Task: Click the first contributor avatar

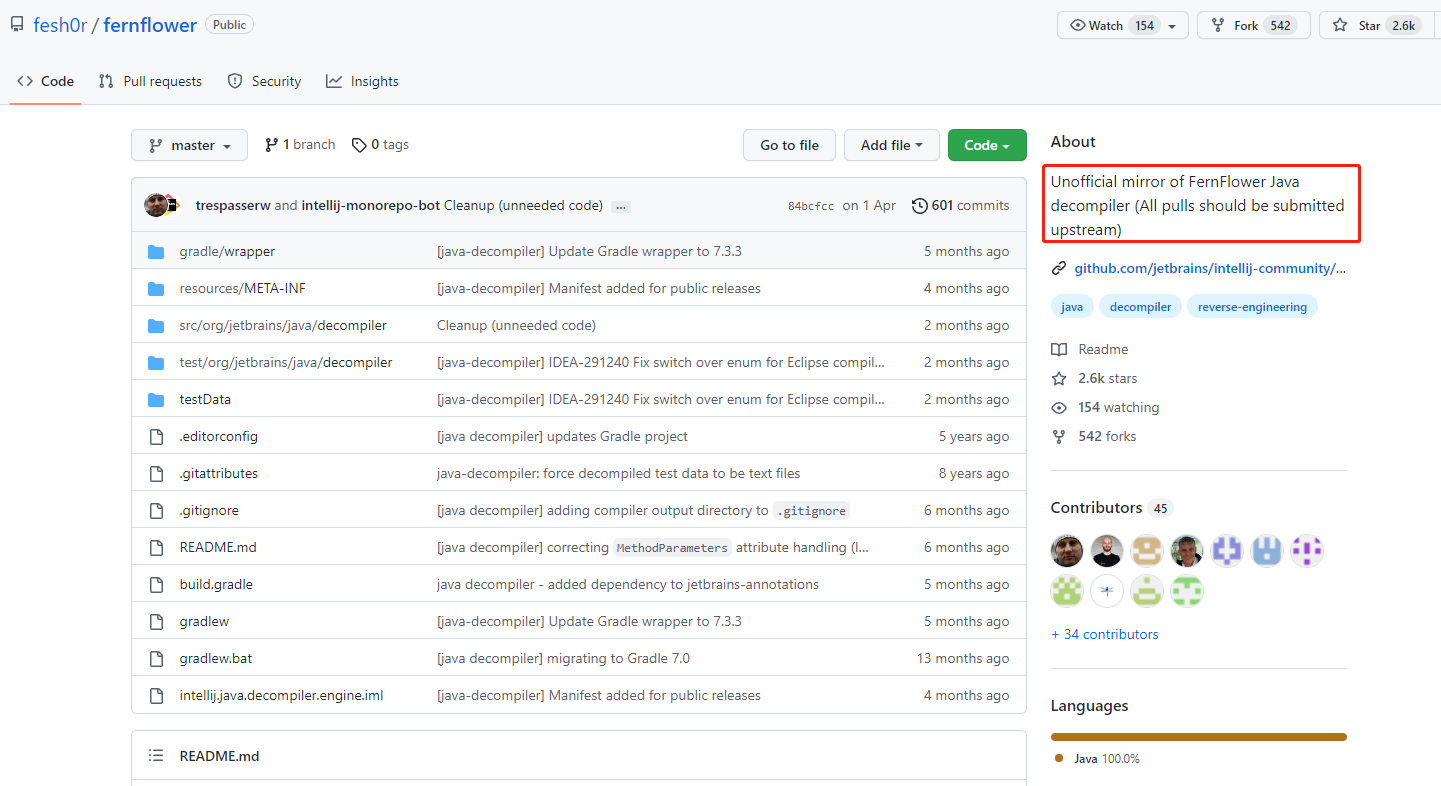Action: point(1067,551)
